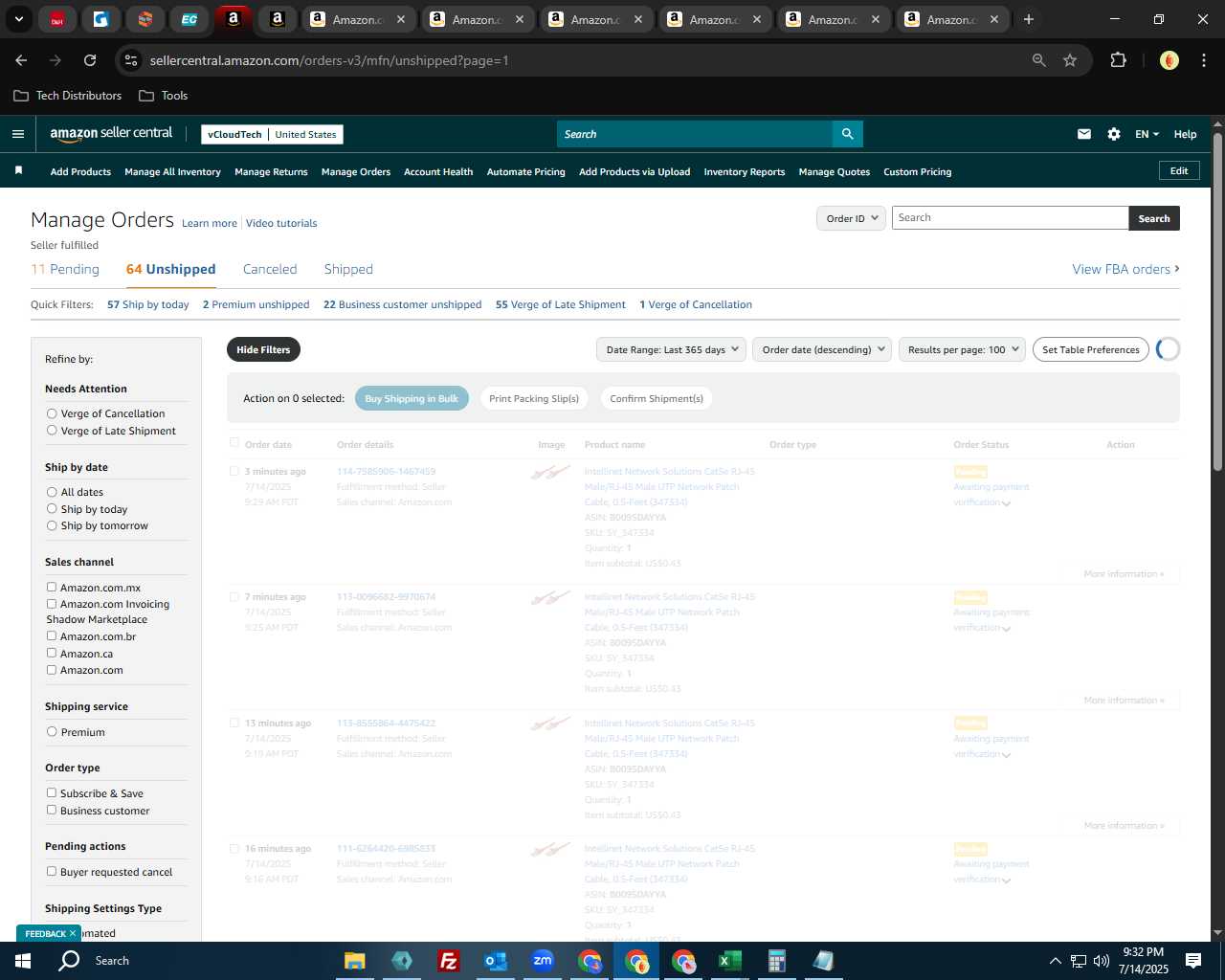Image resolution: width=1225 pixels, height=980 pixels.
Task: Close the FEEDBACK tag with its X
Action: [72, 933]
